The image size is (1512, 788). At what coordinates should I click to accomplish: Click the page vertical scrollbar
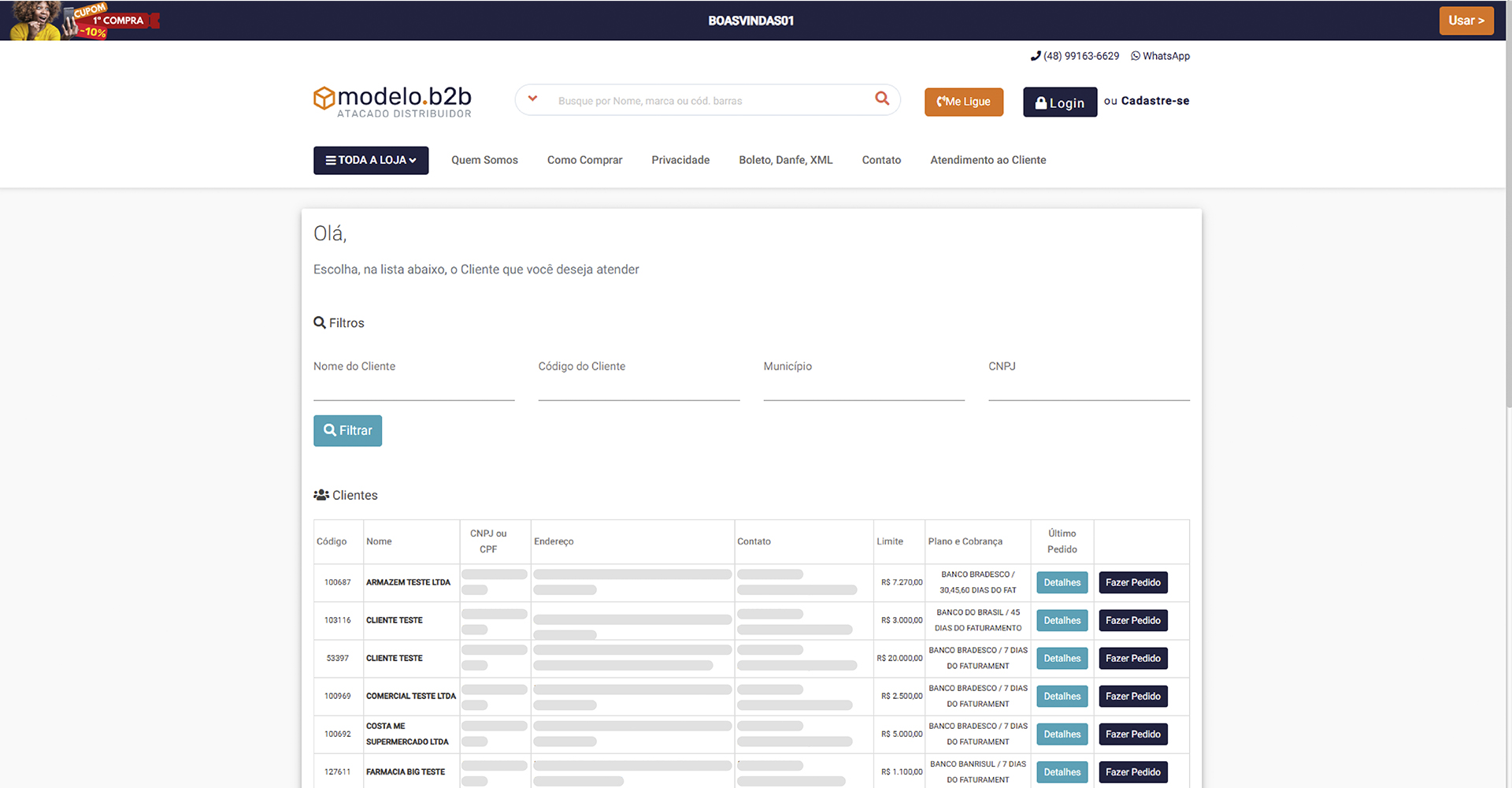click(1508, 236)
